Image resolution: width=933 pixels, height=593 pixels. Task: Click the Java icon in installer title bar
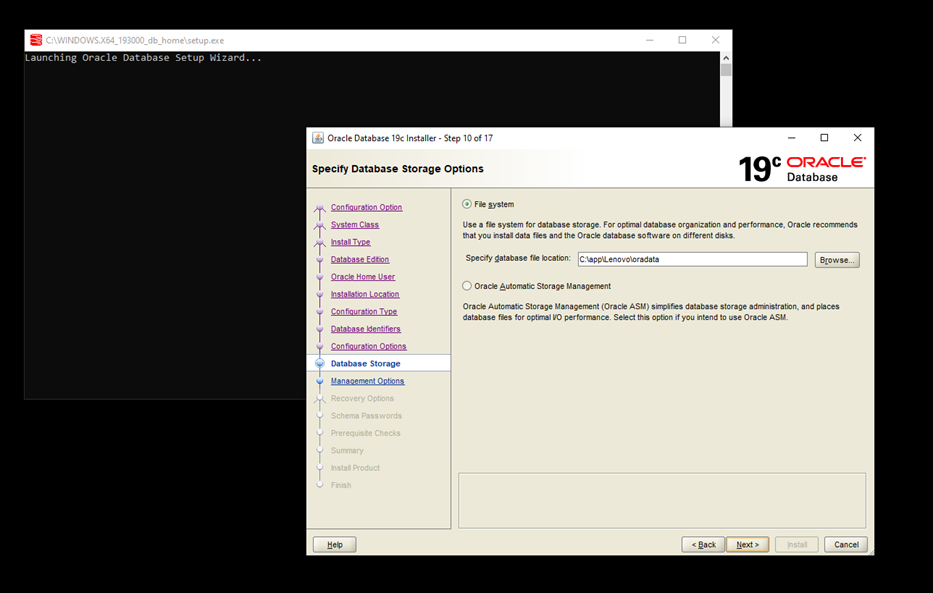(318, 138)
